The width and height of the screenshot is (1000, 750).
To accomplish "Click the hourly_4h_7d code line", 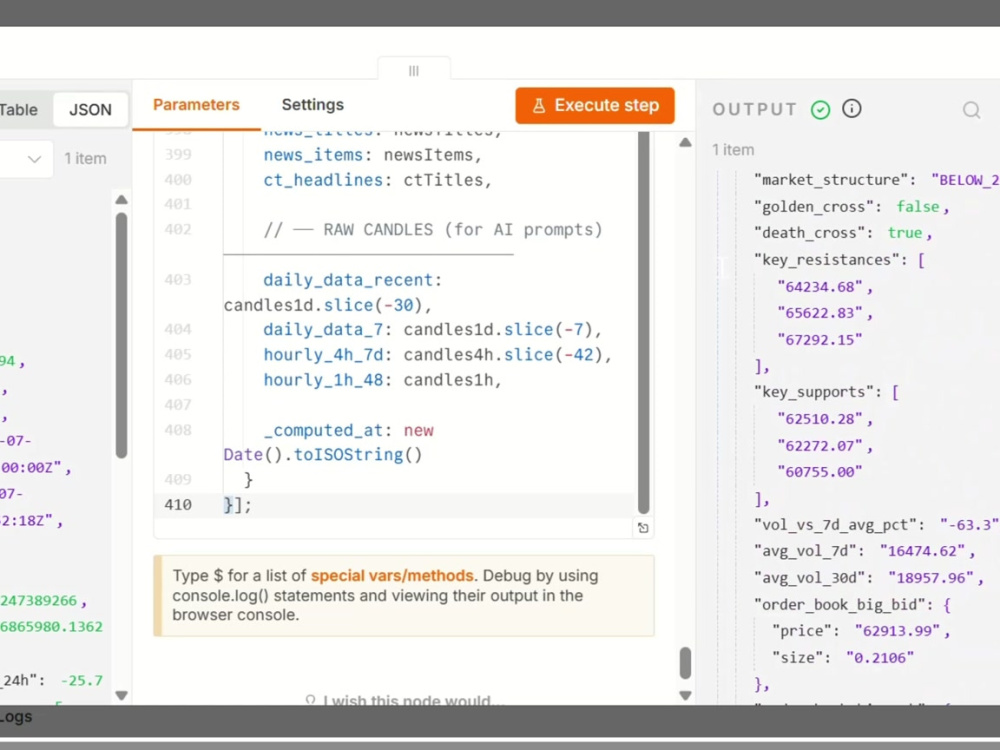I will (x=438, y=355).
